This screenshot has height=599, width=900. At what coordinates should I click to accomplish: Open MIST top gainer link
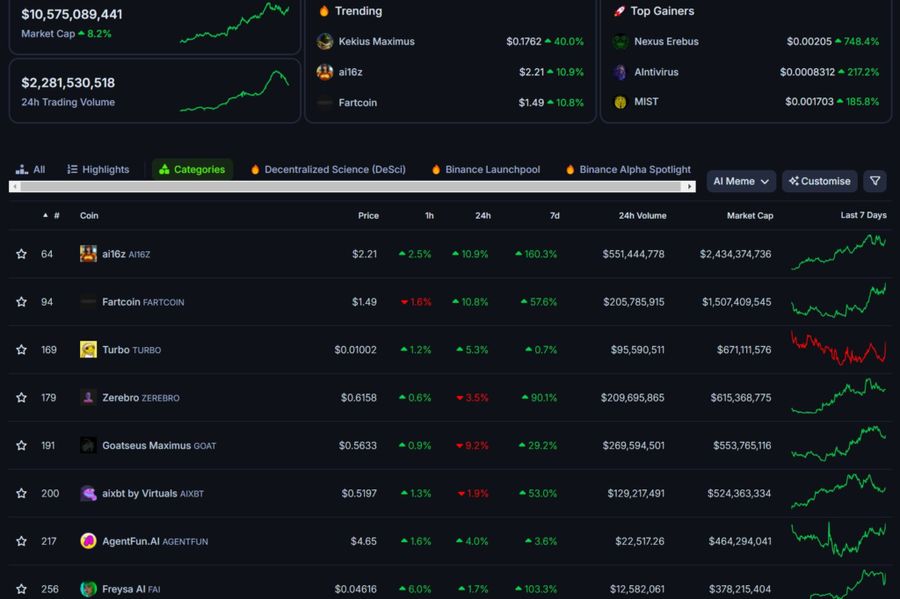click(646, 102)
